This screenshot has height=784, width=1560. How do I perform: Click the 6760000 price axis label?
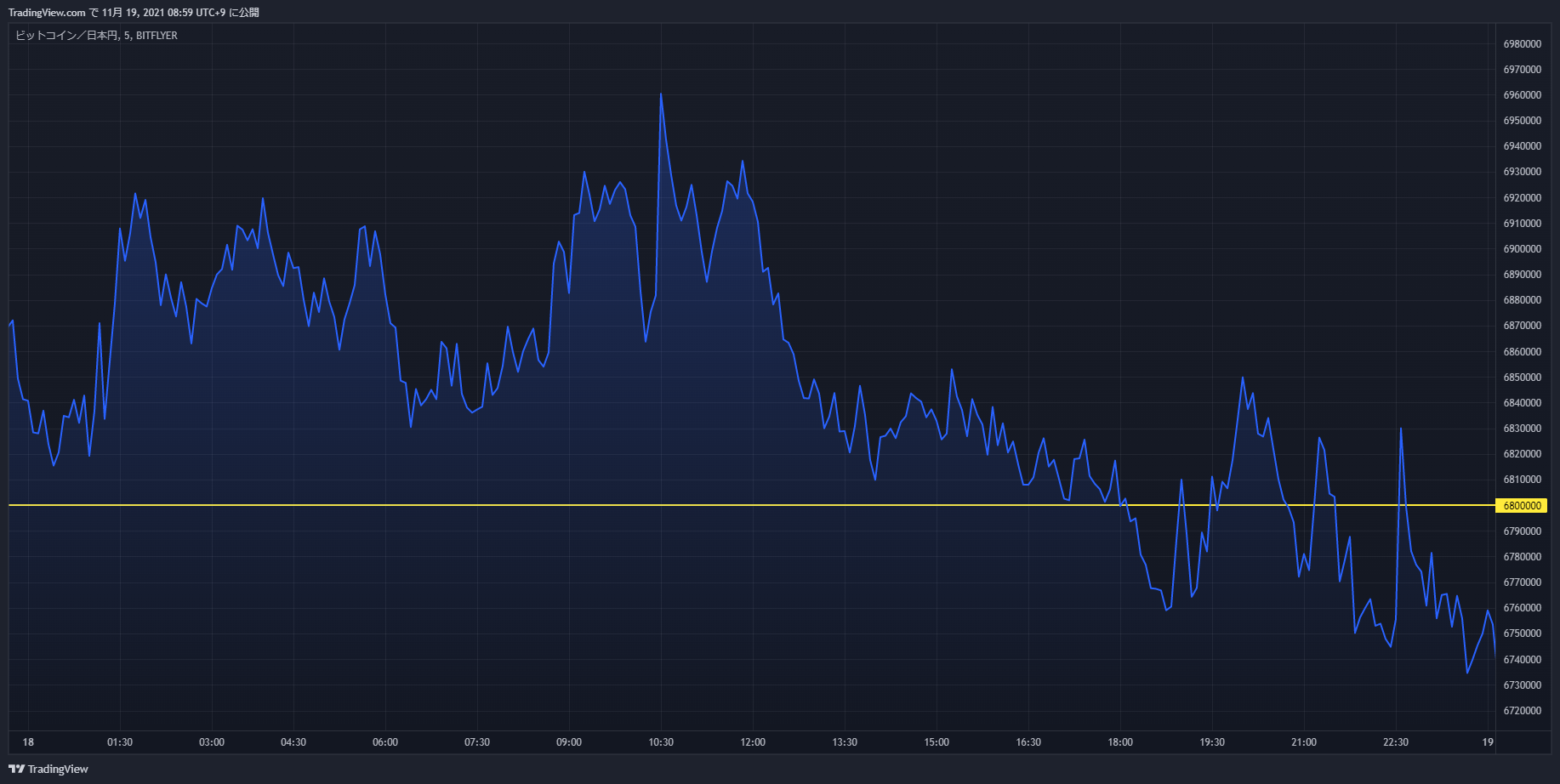pyautogui.click(x=1523, y=608)
